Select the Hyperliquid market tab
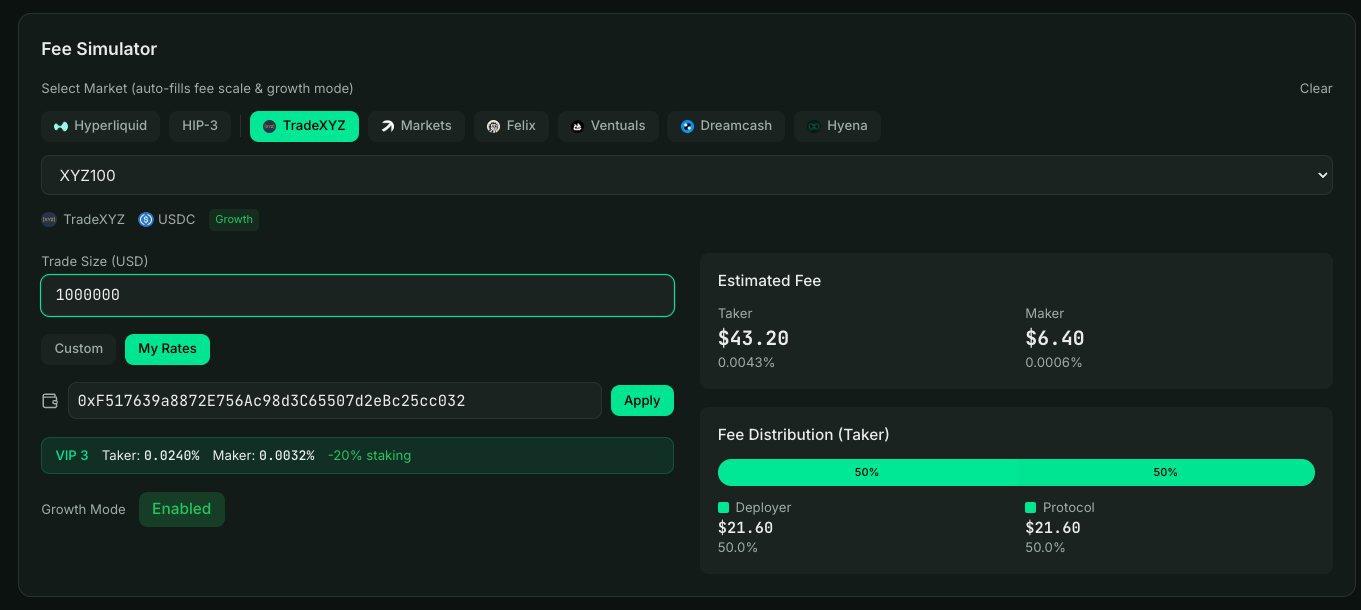The width and height of the screenshot is (1361, 610). tap(100, 126)
